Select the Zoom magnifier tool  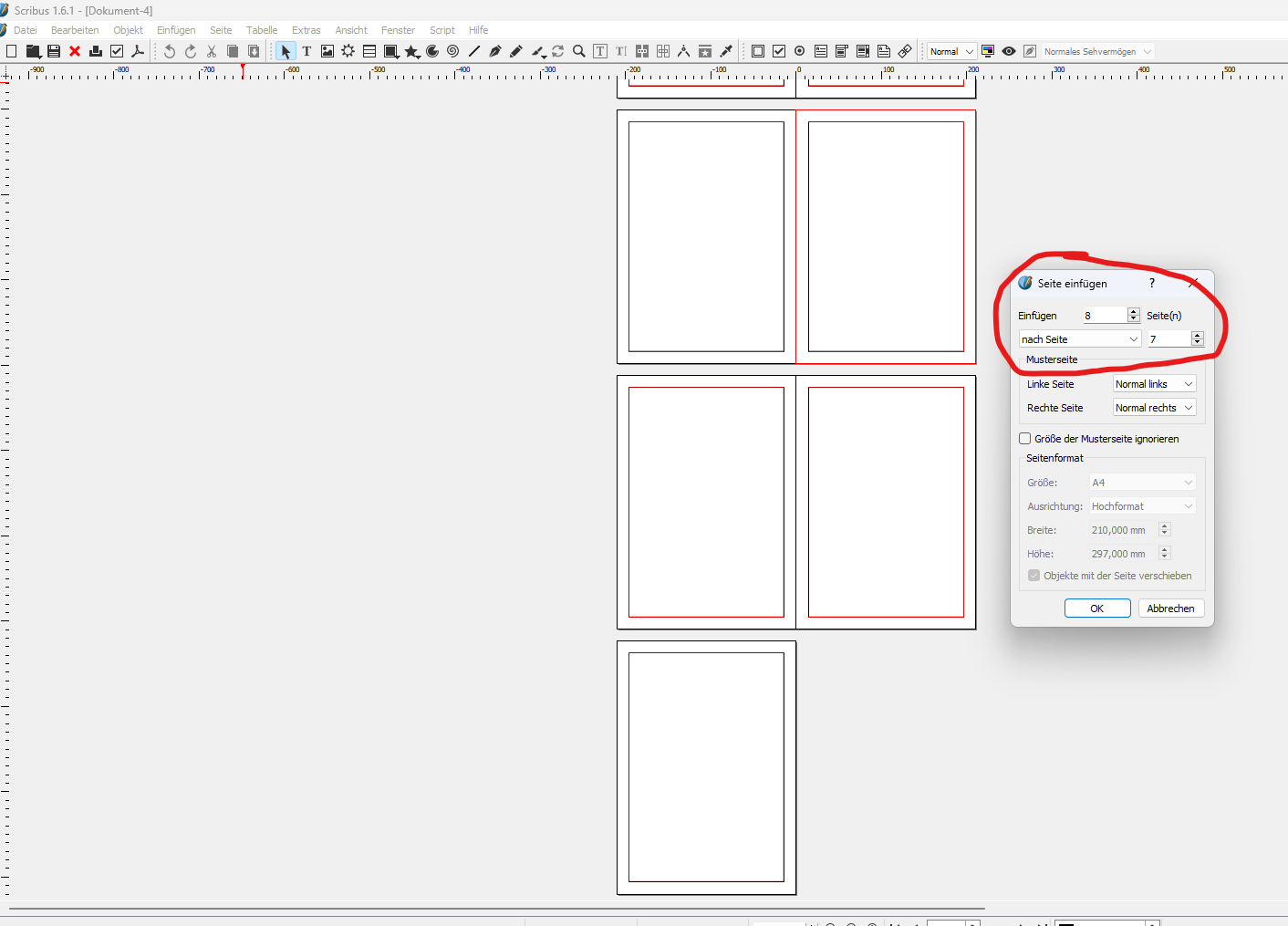pos(578,52)
